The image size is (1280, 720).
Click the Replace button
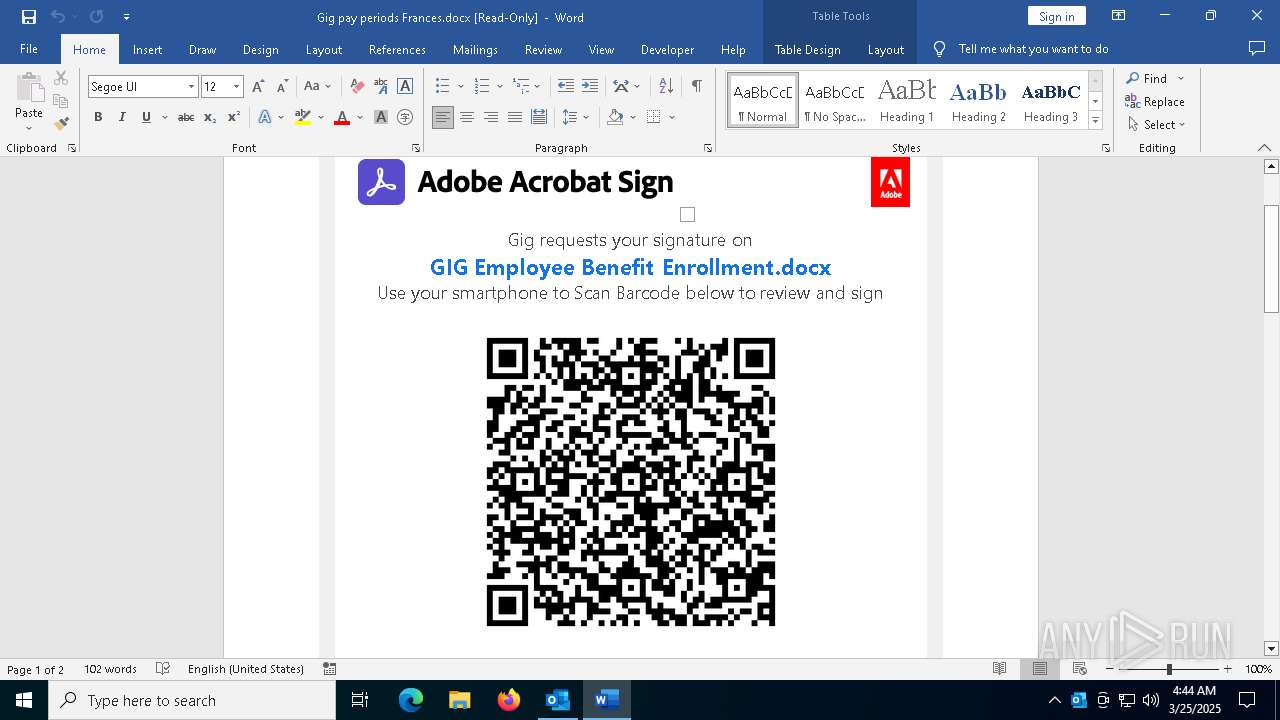click(1155, 102)
